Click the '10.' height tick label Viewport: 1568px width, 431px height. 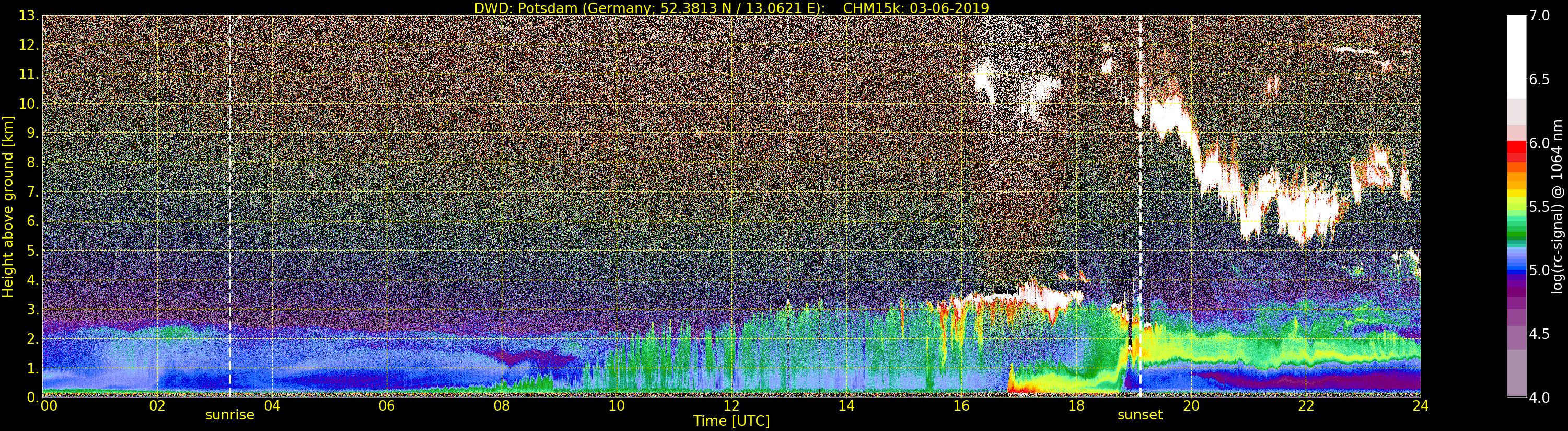point(29,104)
